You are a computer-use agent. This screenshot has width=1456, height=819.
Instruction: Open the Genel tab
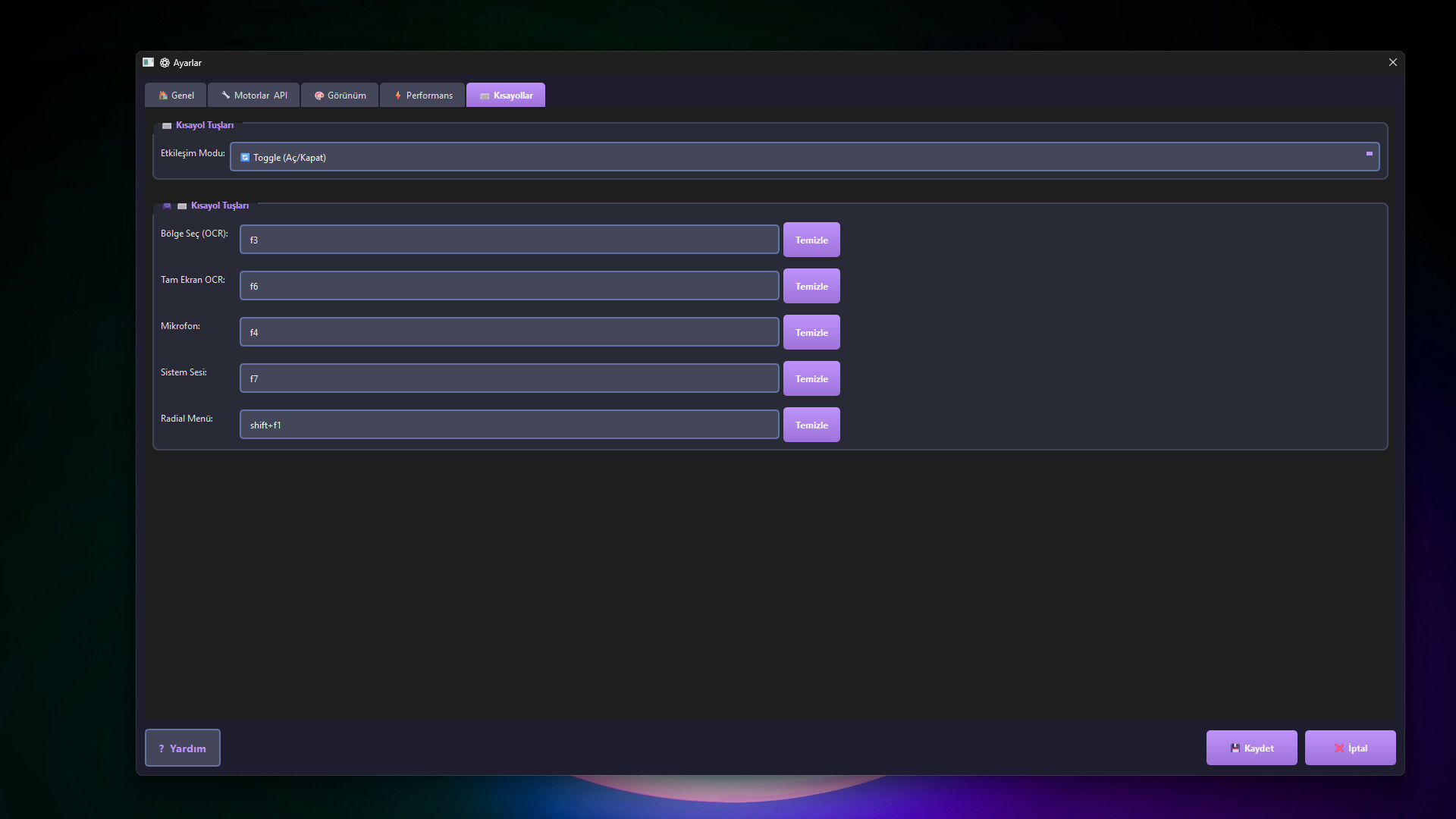point(176,96)
